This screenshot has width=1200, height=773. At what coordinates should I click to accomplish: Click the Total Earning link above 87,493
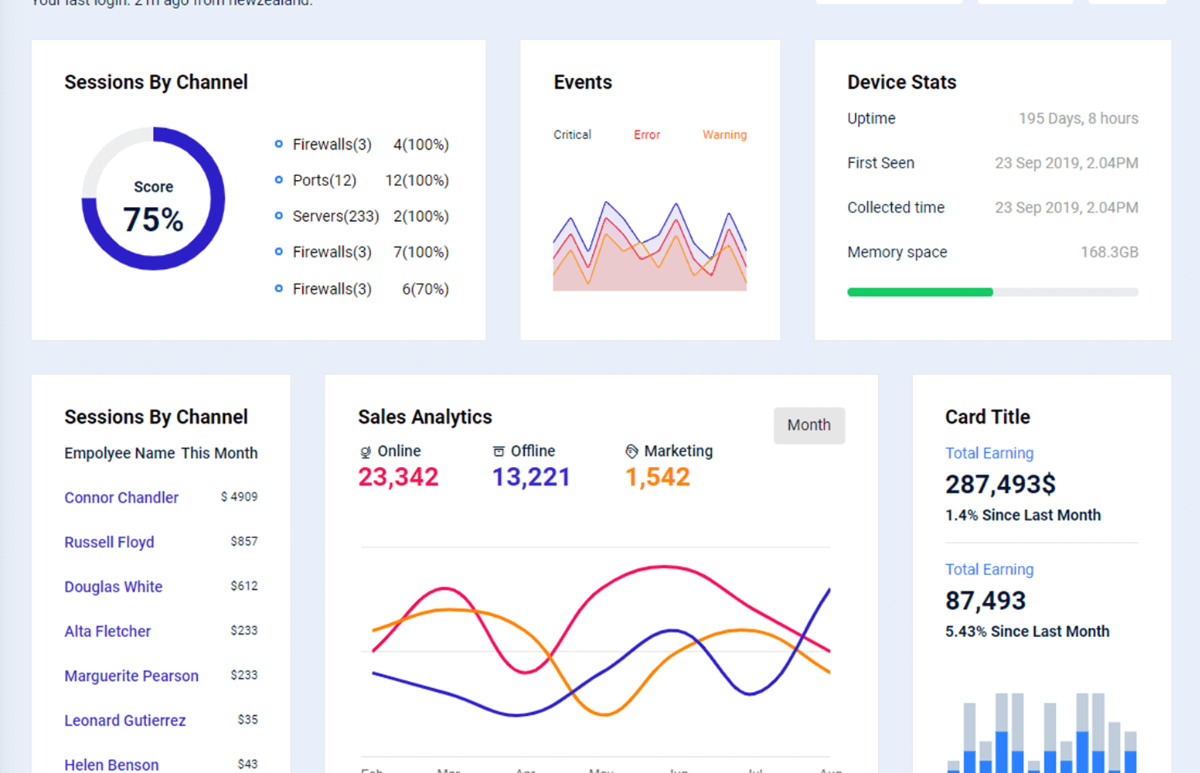pos(989,569)
